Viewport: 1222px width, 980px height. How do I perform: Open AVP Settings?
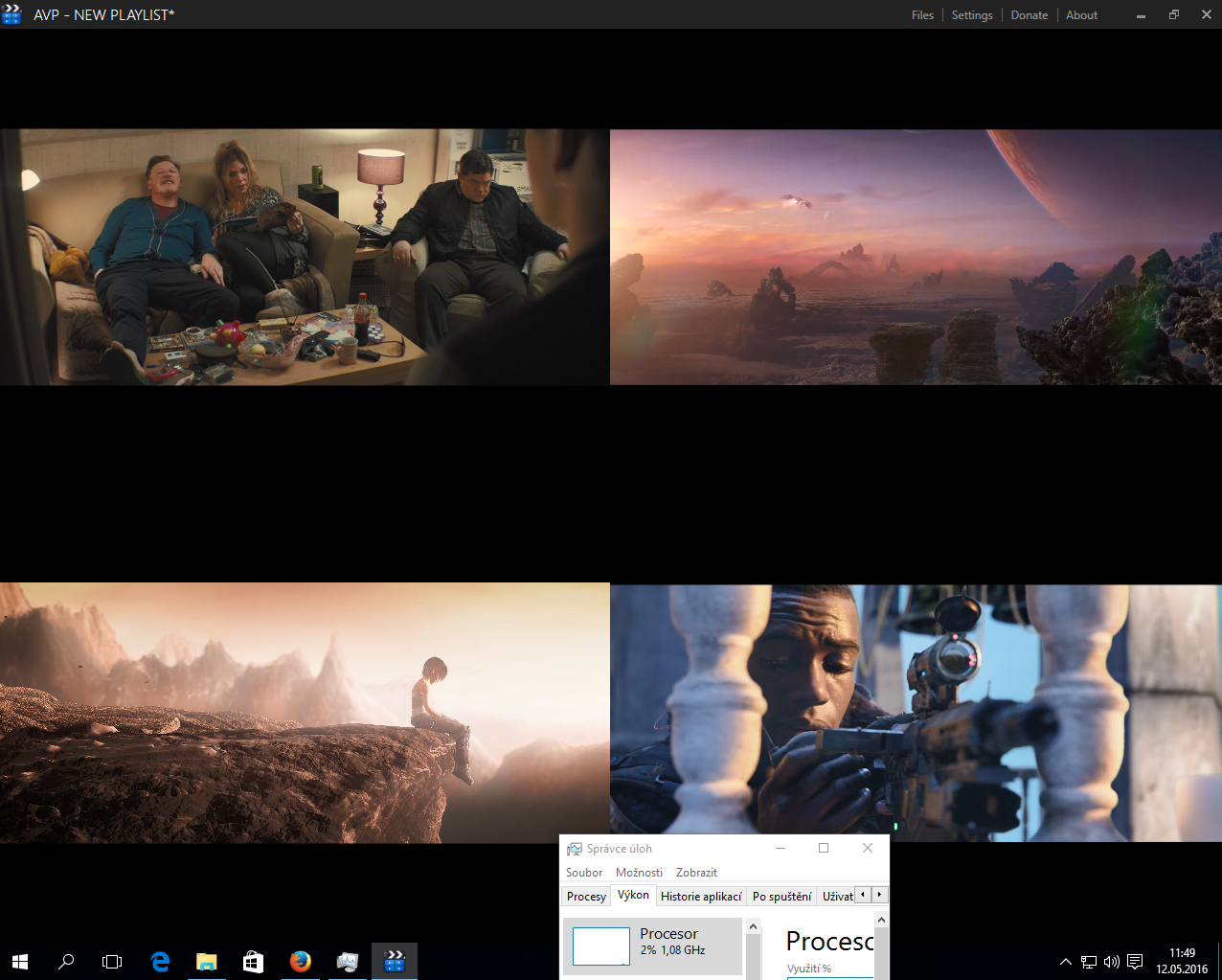point(972,15)
